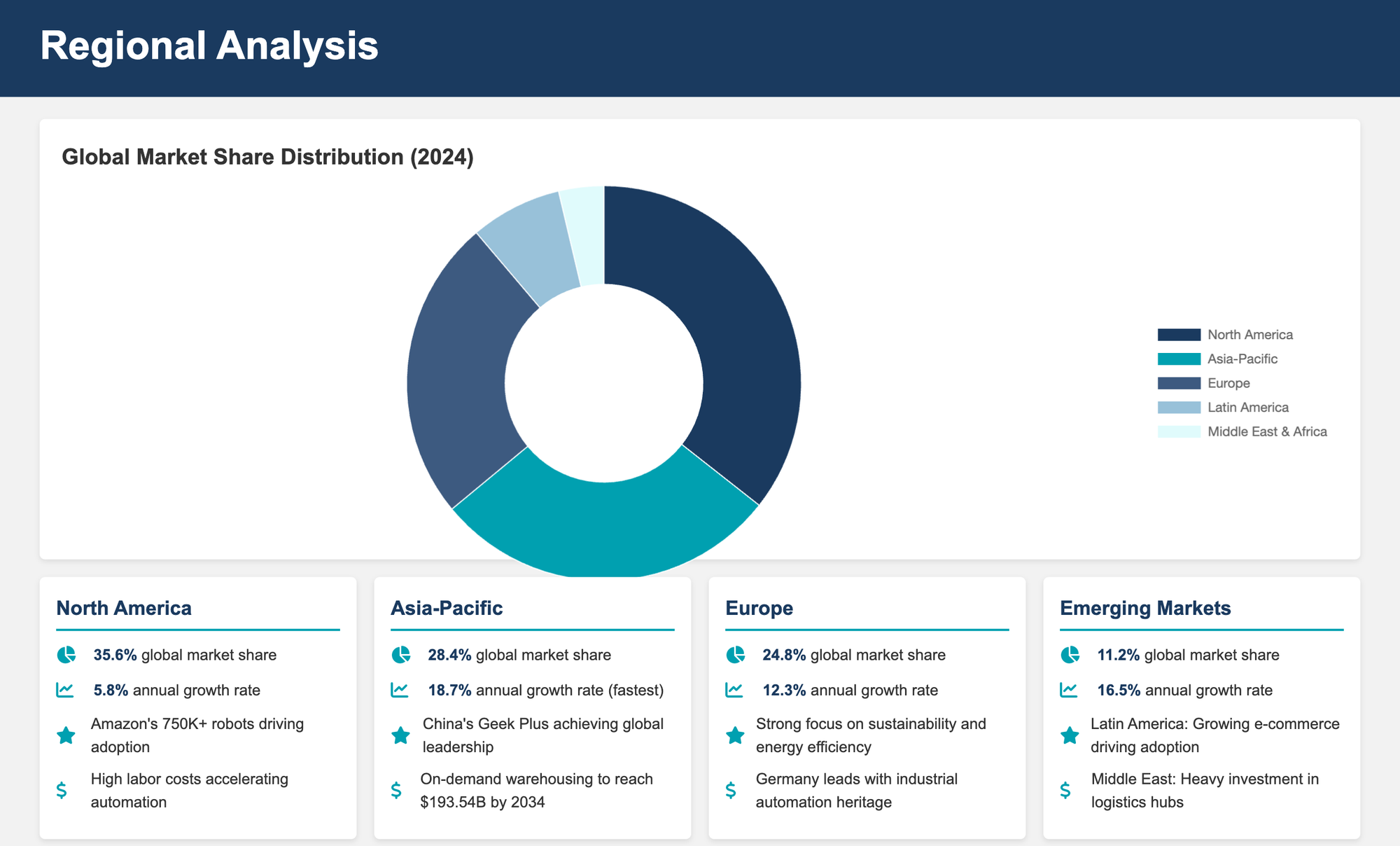1400x846 pixels.
Task: Click Latin America legend color swatch
Action: point(1179,408)
